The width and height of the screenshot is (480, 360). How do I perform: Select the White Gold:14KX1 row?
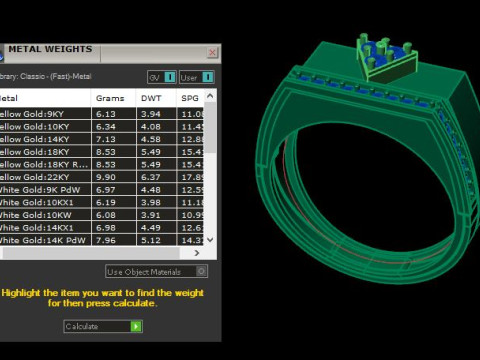pyautogui.click(x=102, y=228)
